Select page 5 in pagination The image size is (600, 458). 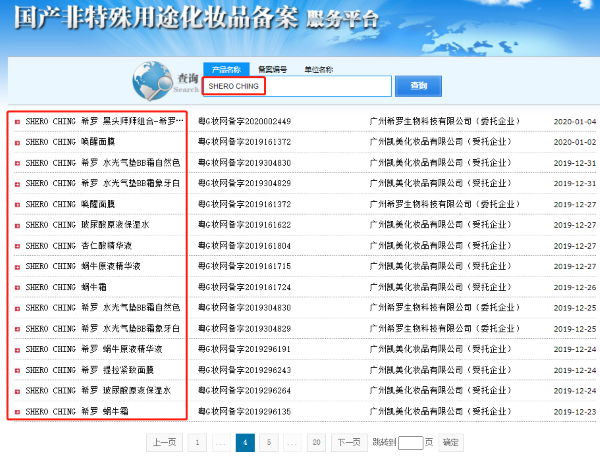click(x=268, y=441)
